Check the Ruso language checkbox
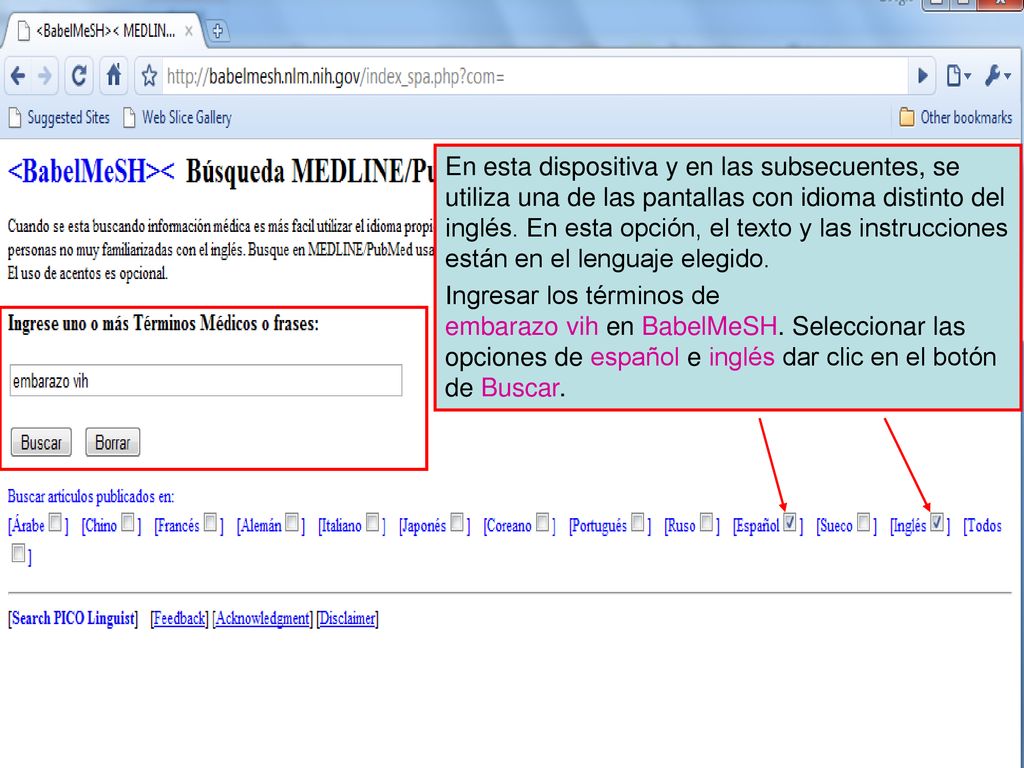Viewport: 1024px width, 768px height. [x=707, y=522]
